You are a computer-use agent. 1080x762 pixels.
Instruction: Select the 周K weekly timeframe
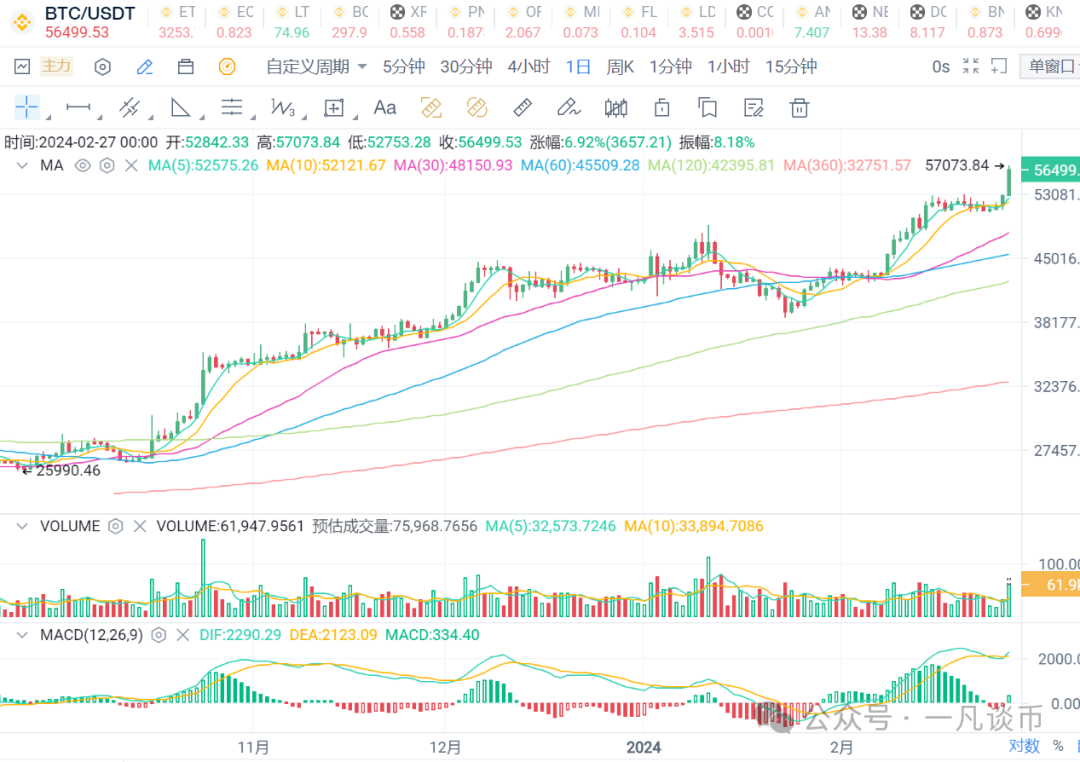click(x=620, y=67)
